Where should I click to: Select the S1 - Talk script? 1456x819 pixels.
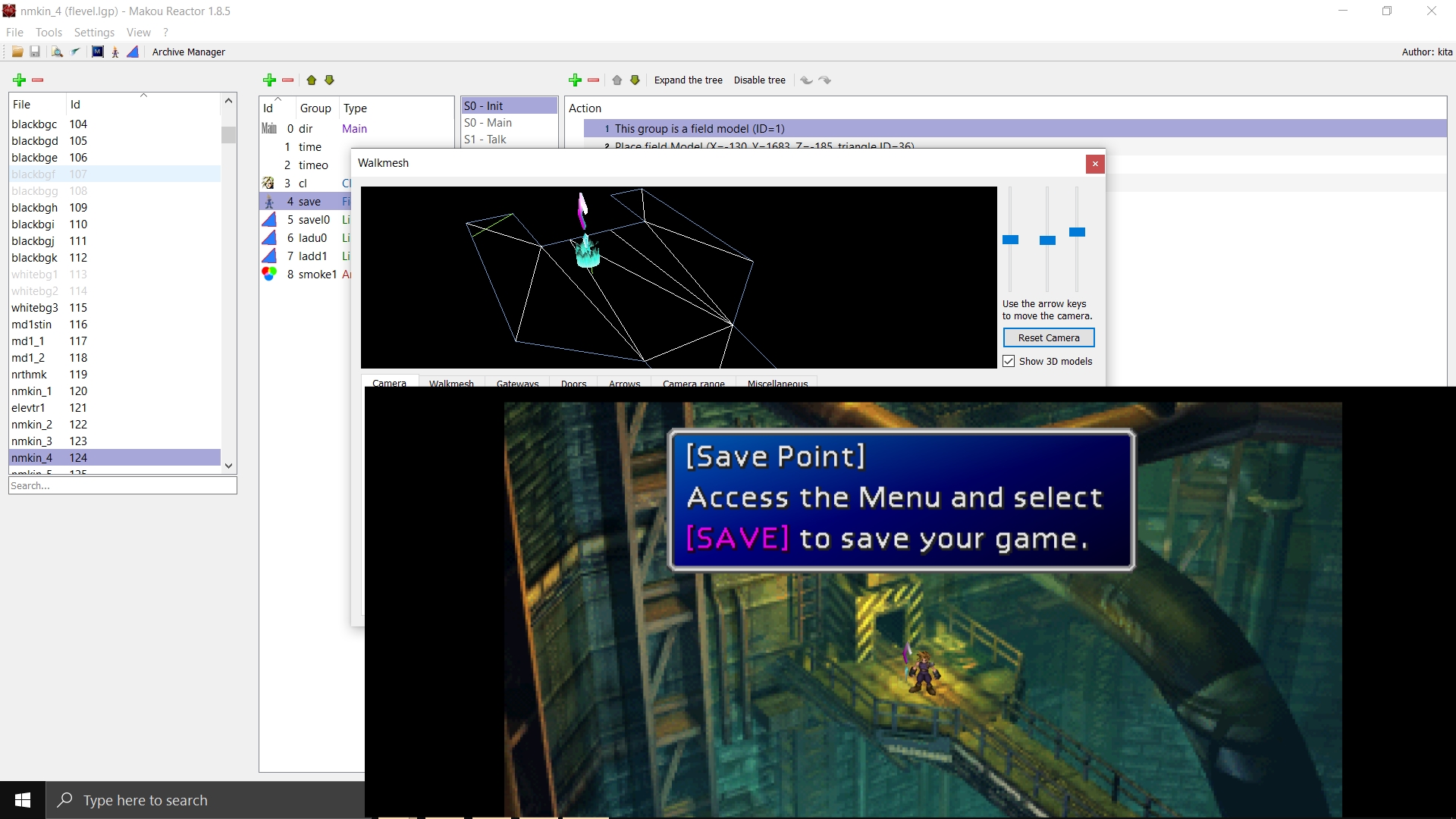510,140
